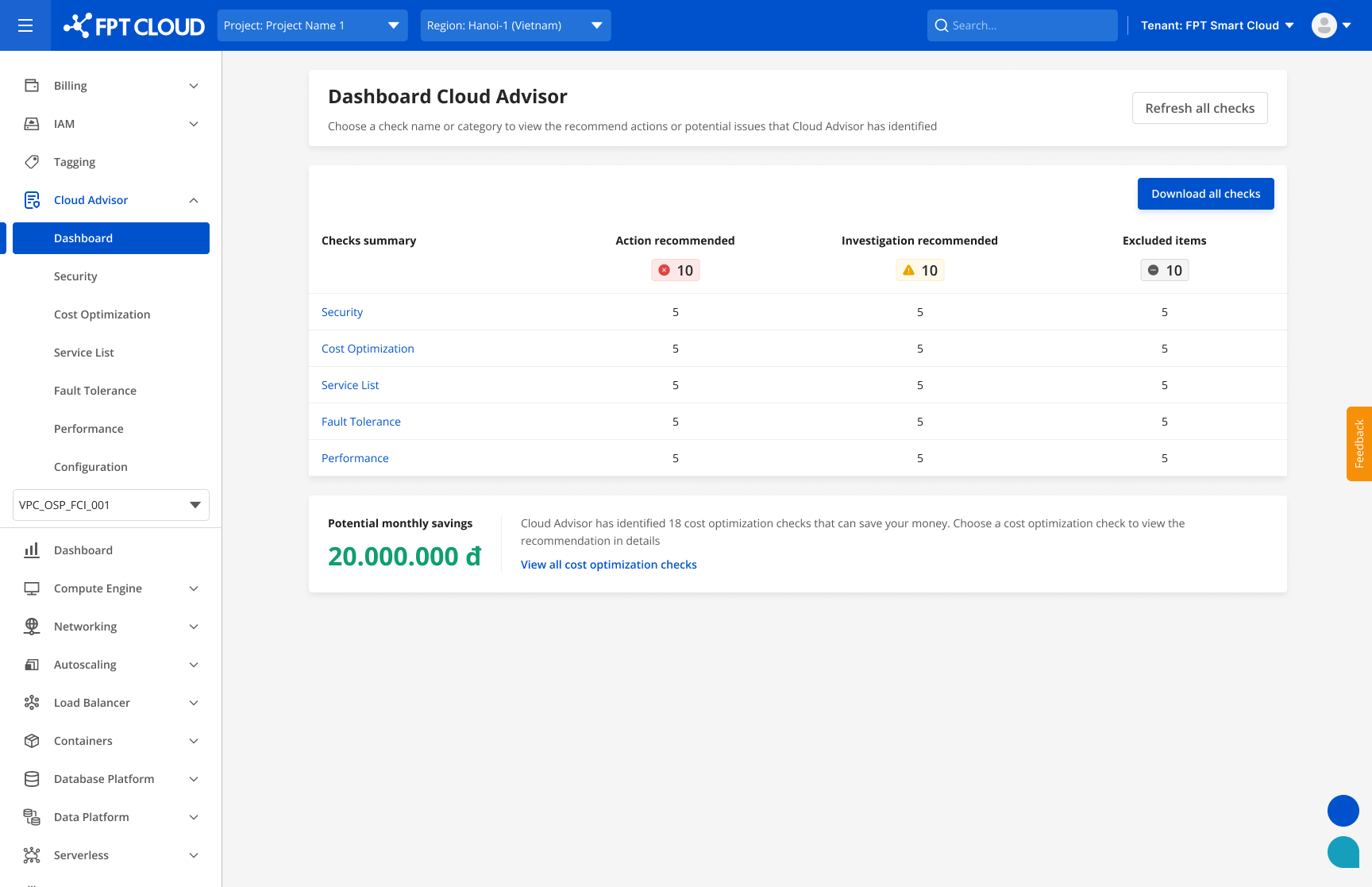The height and width of the screenshot is (887, 1372).
Task: Open the blue circular chat button
Action: (1343, 811)
